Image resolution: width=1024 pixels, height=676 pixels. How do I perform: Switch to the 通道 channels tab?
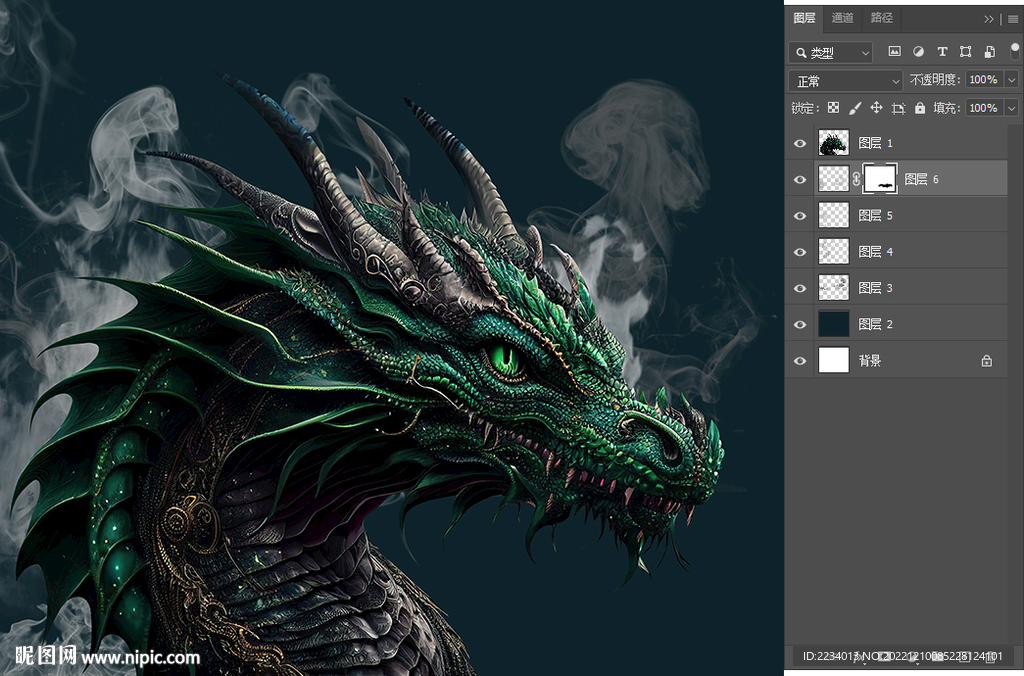(843, 18)
